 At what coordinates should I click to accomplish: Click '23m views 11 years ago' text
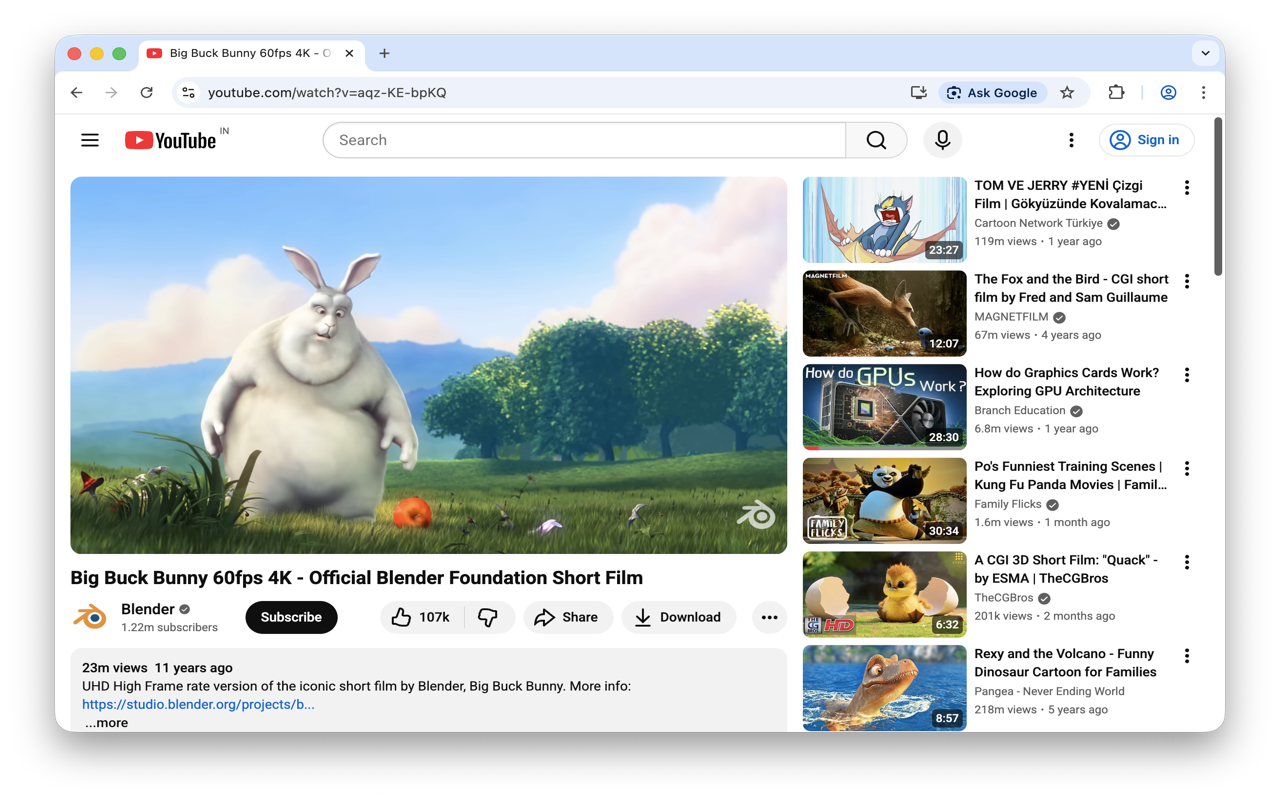[157, 668]
